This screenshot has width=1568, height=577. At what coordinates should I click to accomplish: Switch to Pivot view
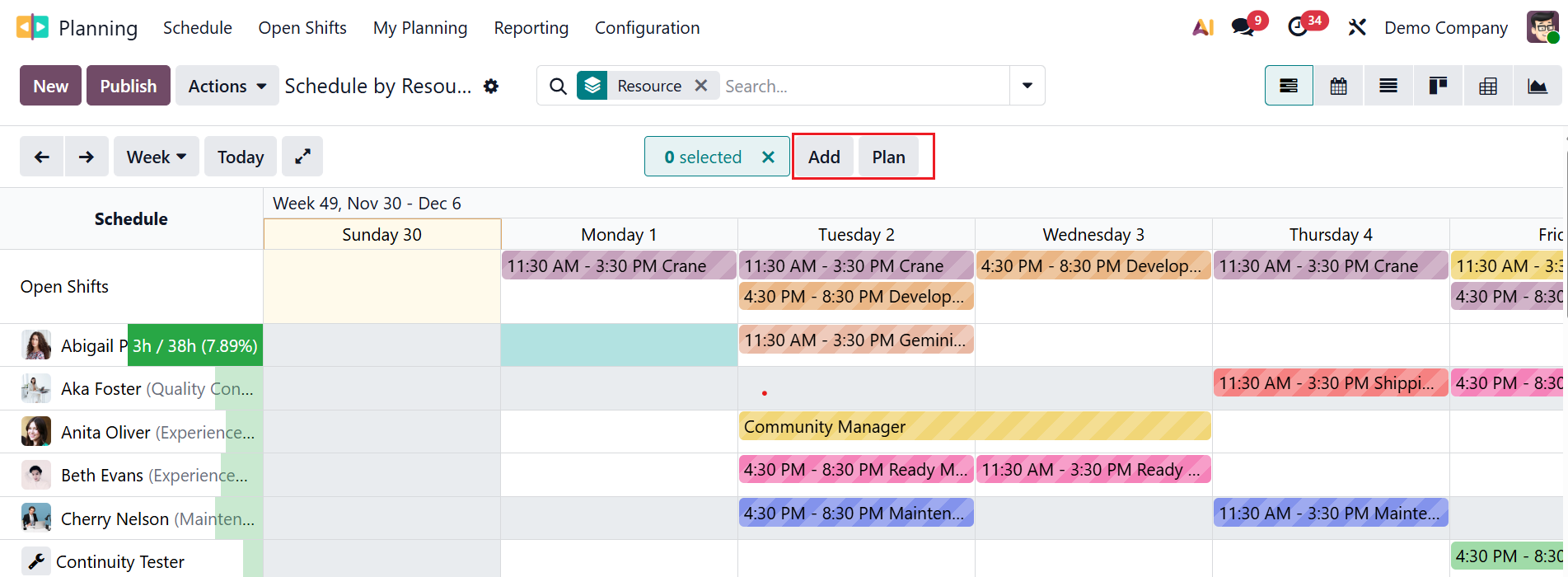[1488, 86]
